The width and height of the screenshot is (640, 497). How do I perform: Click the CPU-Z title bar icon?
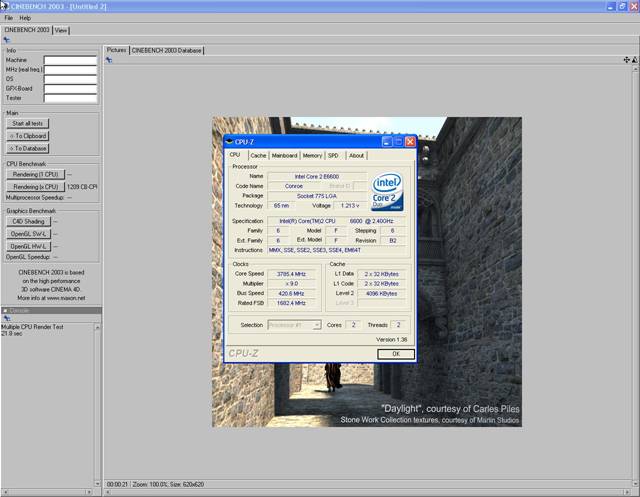[x=229, y=142]
